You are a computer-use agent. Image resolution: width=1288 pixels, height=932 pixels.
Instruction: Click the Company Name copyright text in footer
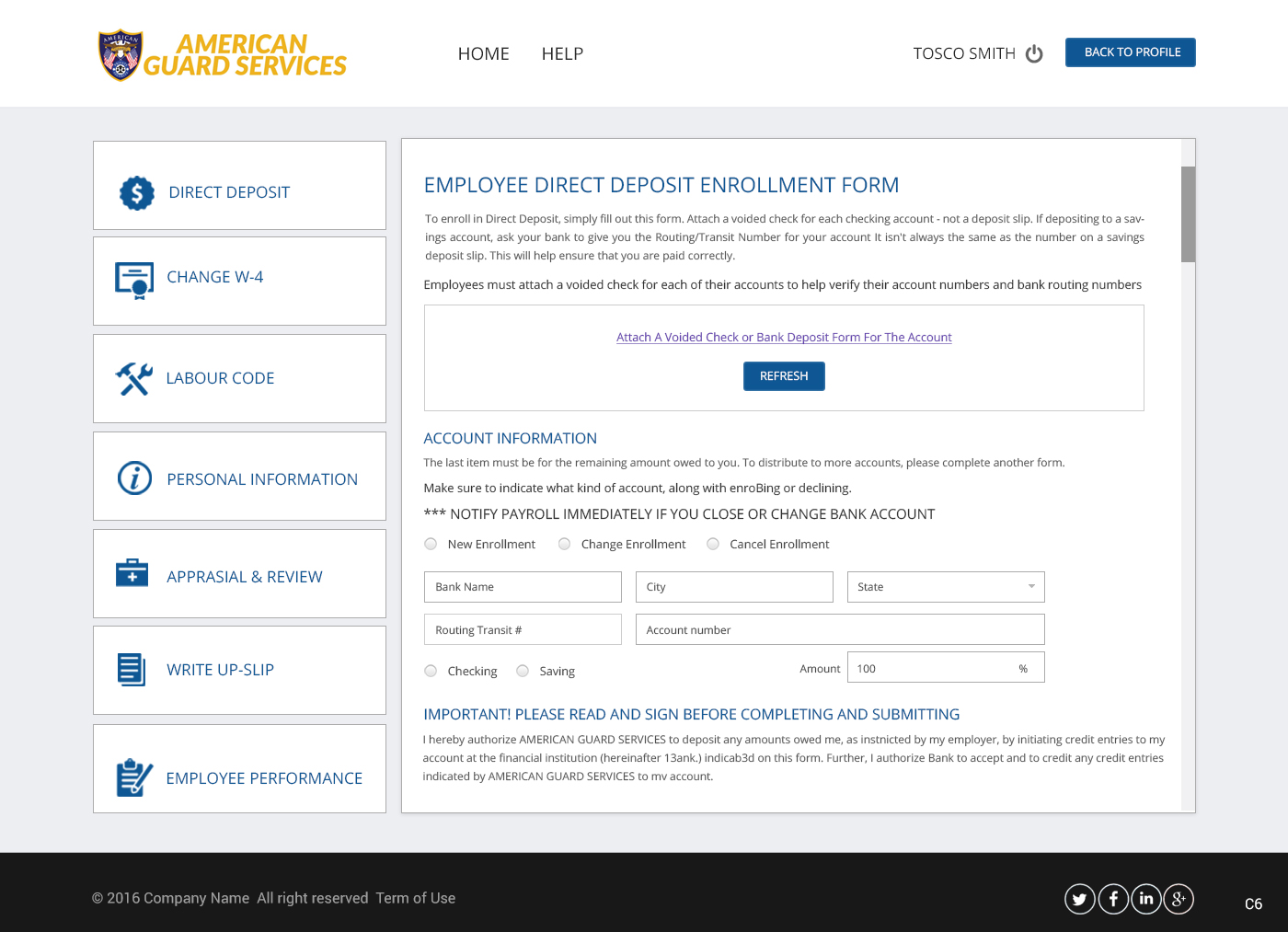point(170,898)
